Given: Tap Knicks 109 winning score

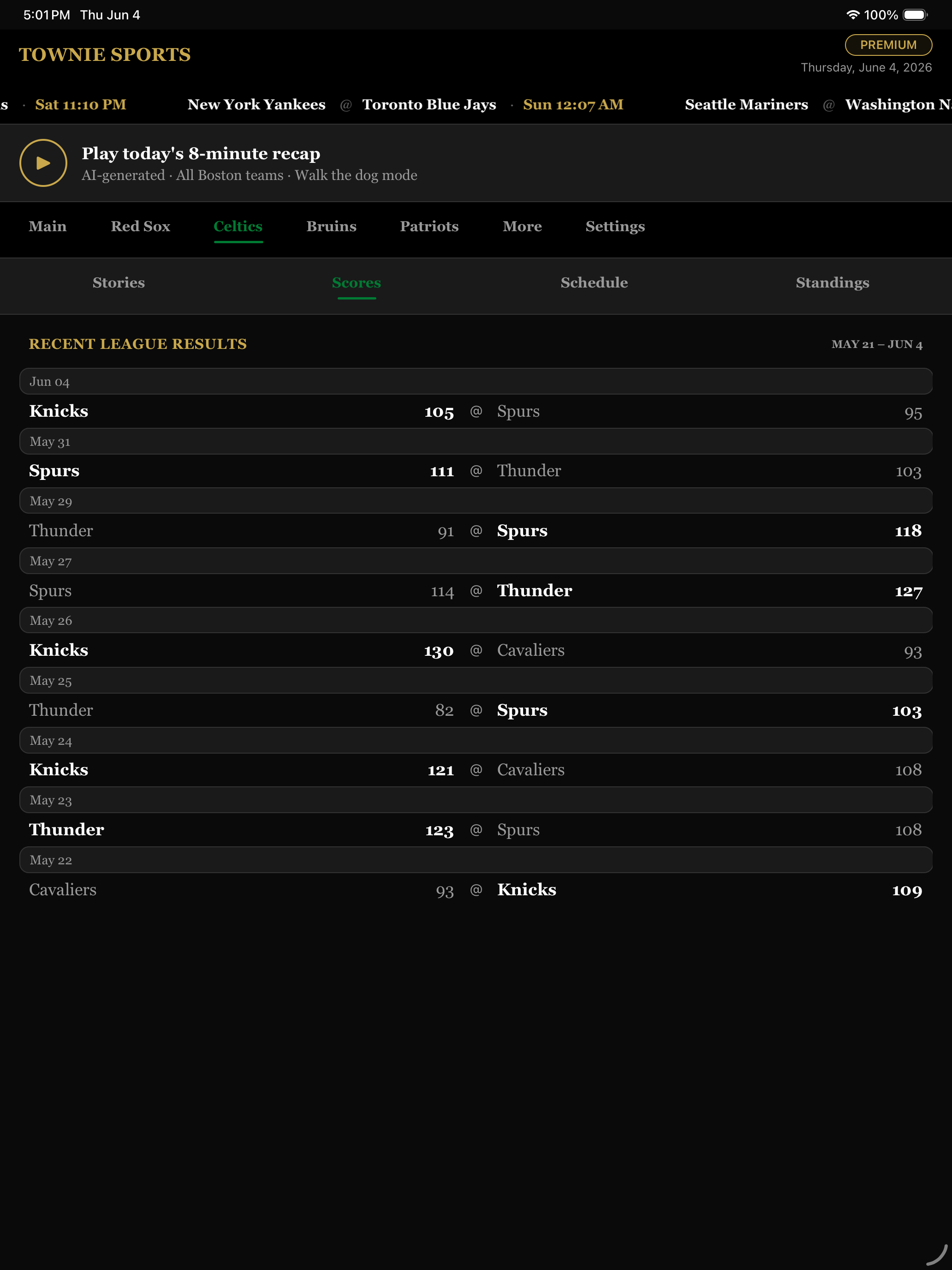Looking at the screenshot, I should pyautogui.click(x=907, y=891).
